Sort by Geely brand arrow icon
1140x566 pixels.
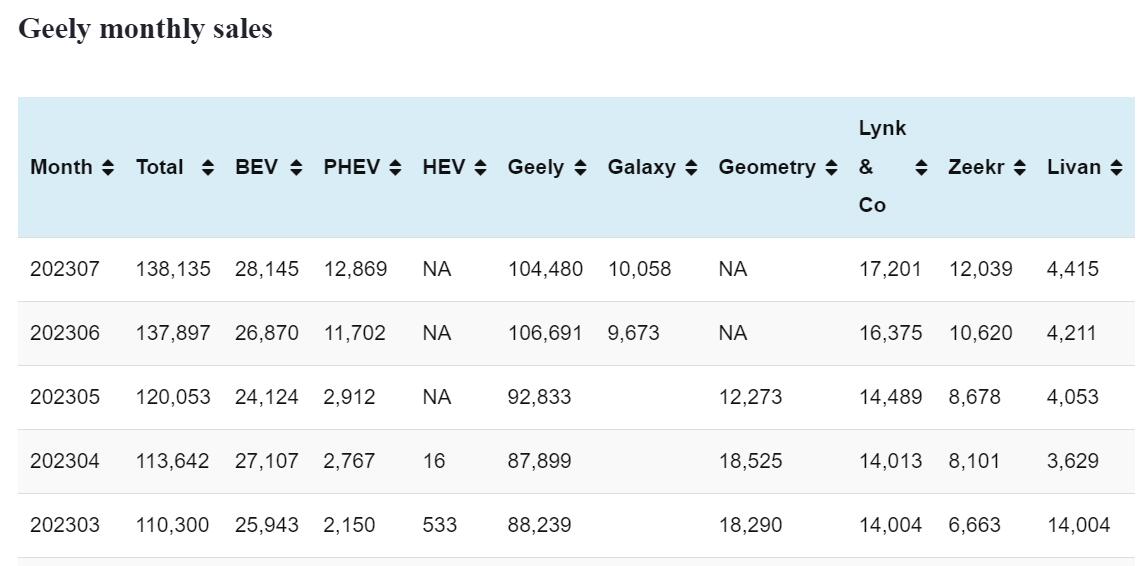coord(579,168)
